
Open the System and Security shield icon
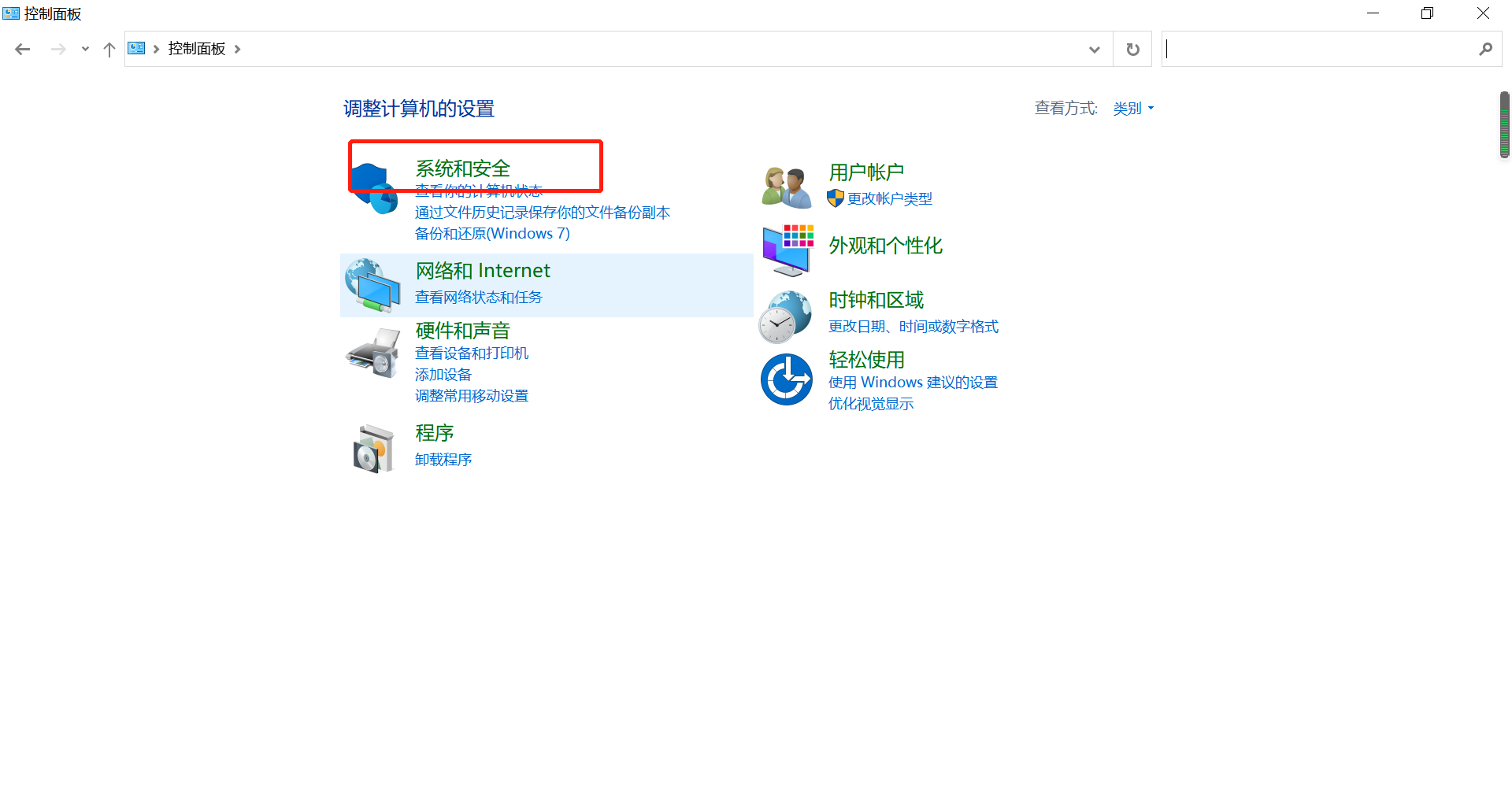pyautogui.click(x=373, y=188)
